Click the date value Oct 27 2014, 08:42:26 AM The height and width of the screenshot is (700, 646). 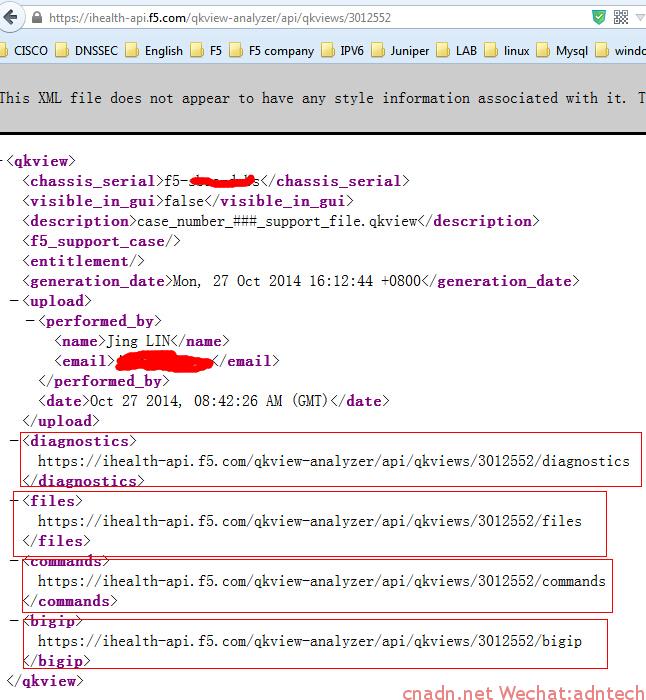209,401
